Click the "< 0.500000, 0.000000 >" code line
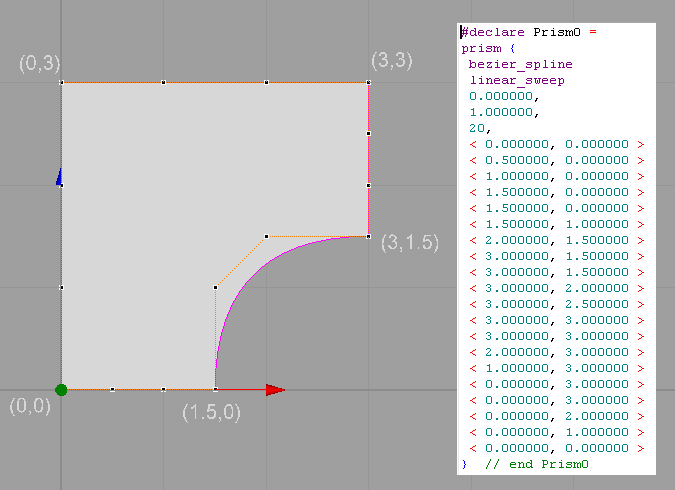Screen dimensions: 675x490 [556, 160]
